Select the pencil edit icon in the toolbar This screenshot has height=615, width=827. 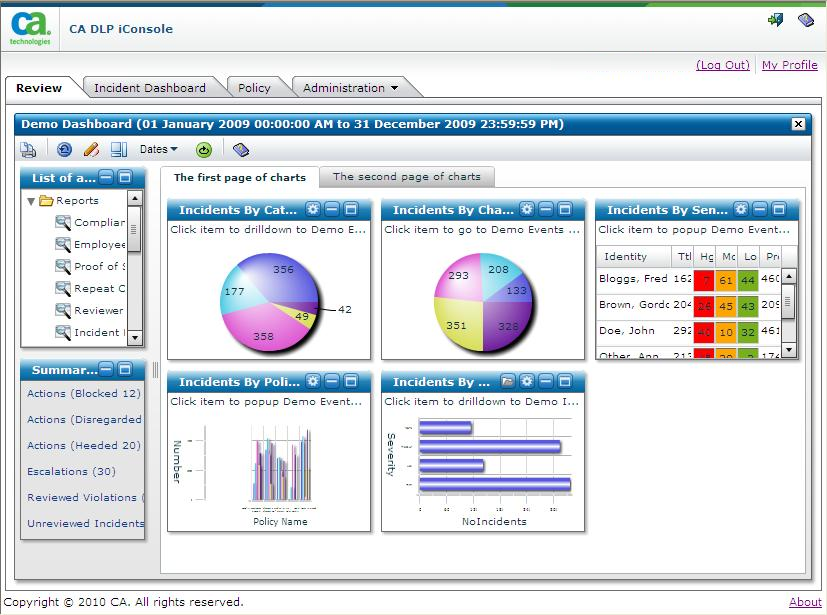(x=89, y=149)
